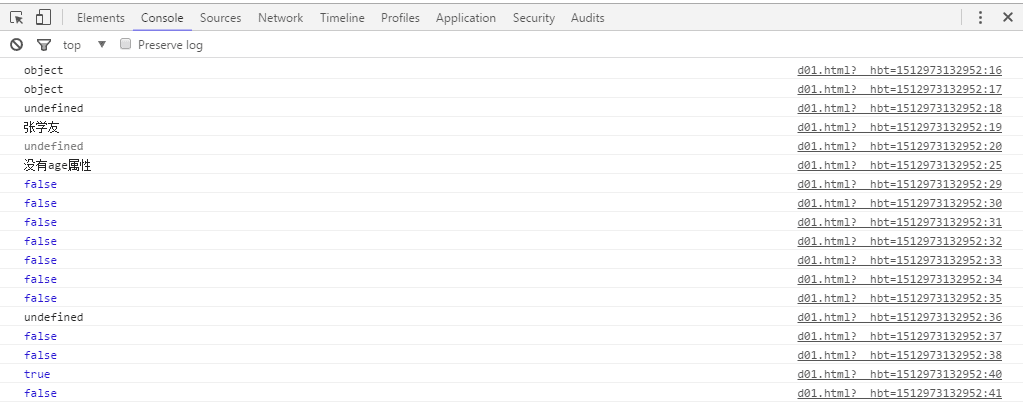
Task: Follow the source link ending in 952:25
Action: point(899,166)
